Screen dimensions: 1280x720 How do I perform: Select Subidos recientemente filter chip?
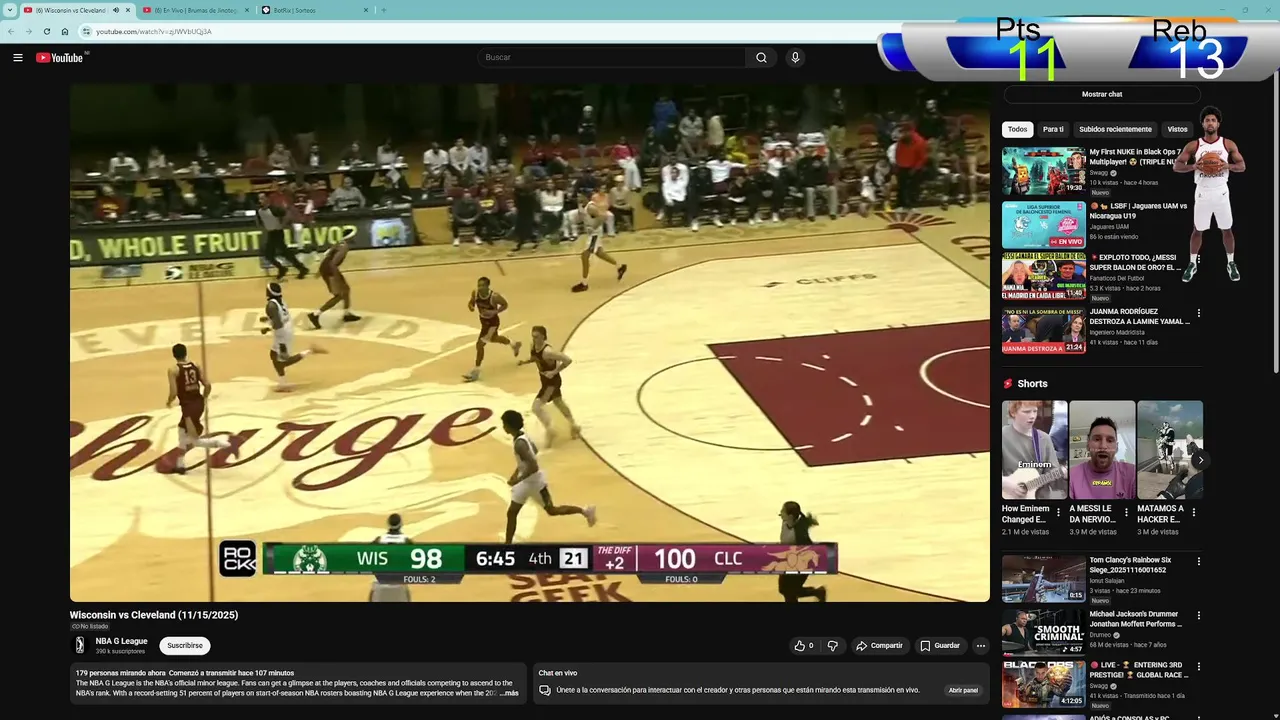coord(1115,129)
